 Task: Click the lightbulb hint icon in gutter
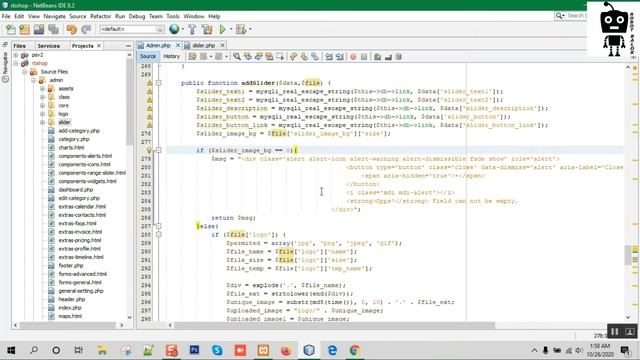[x=149, y=150]
